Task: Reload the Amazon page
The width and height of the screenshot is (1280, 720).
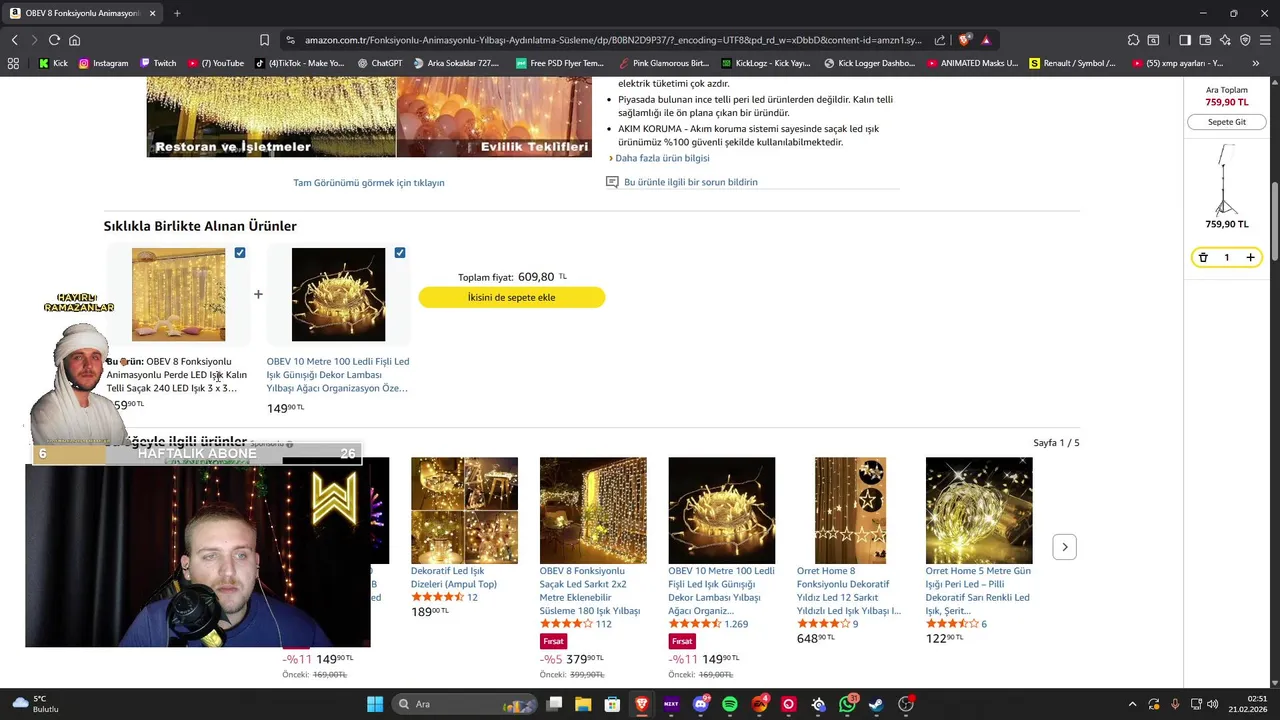Action: coord(54,40)
